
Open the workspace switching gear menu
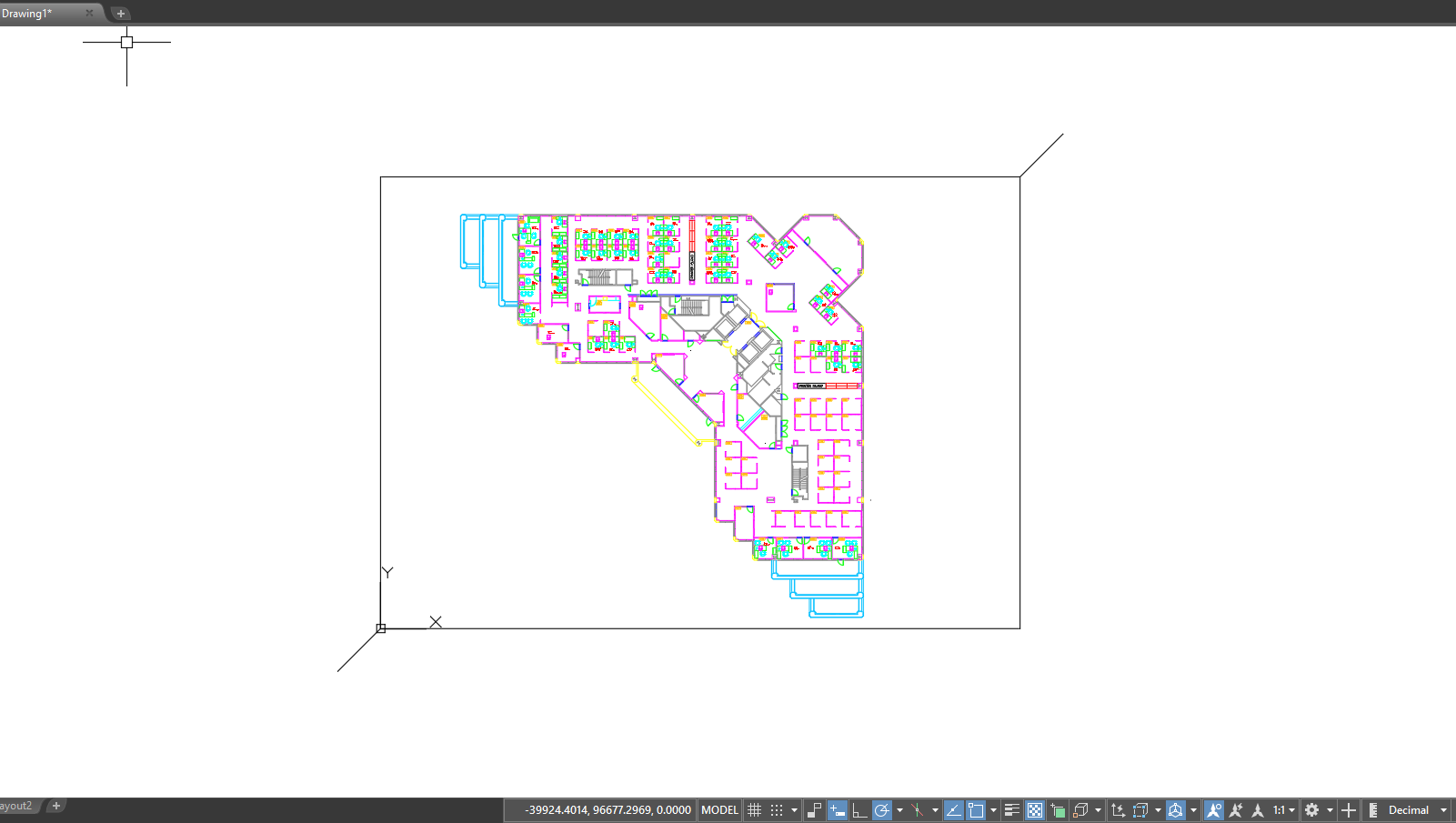1312,809
